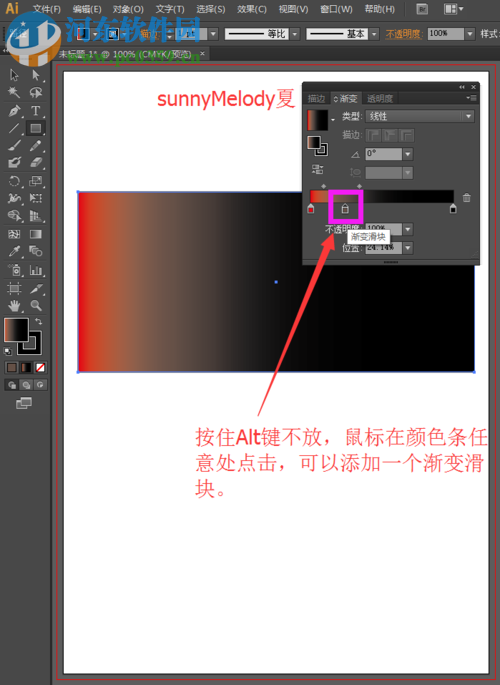
Task: Reset to default fill and stroke
Action: (x=8, y=351)
